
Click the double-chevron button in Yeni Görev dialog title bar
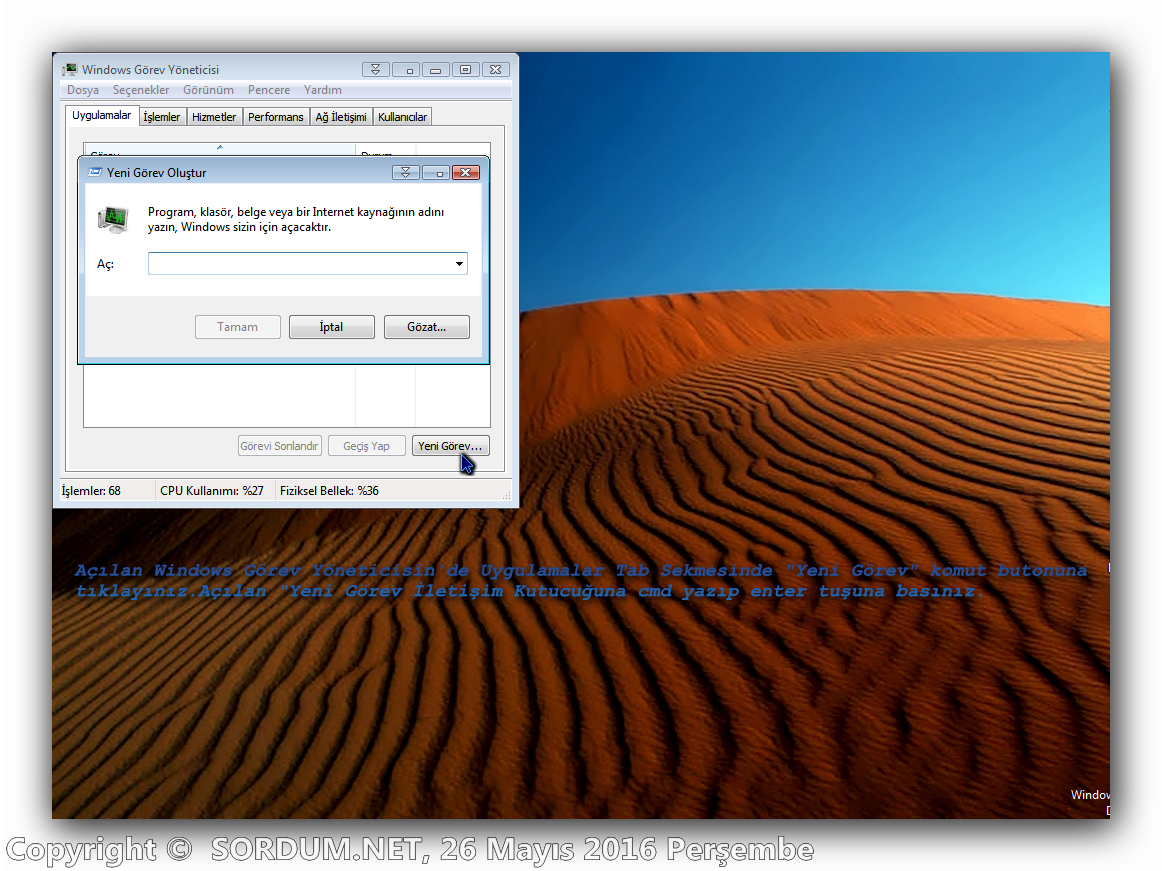(x=405, y=173)
